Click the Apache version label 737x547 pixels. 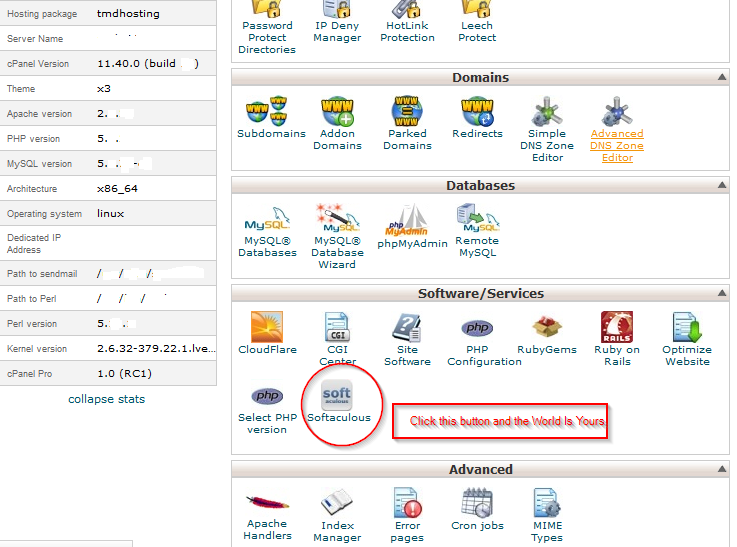[x=39, y=114]
